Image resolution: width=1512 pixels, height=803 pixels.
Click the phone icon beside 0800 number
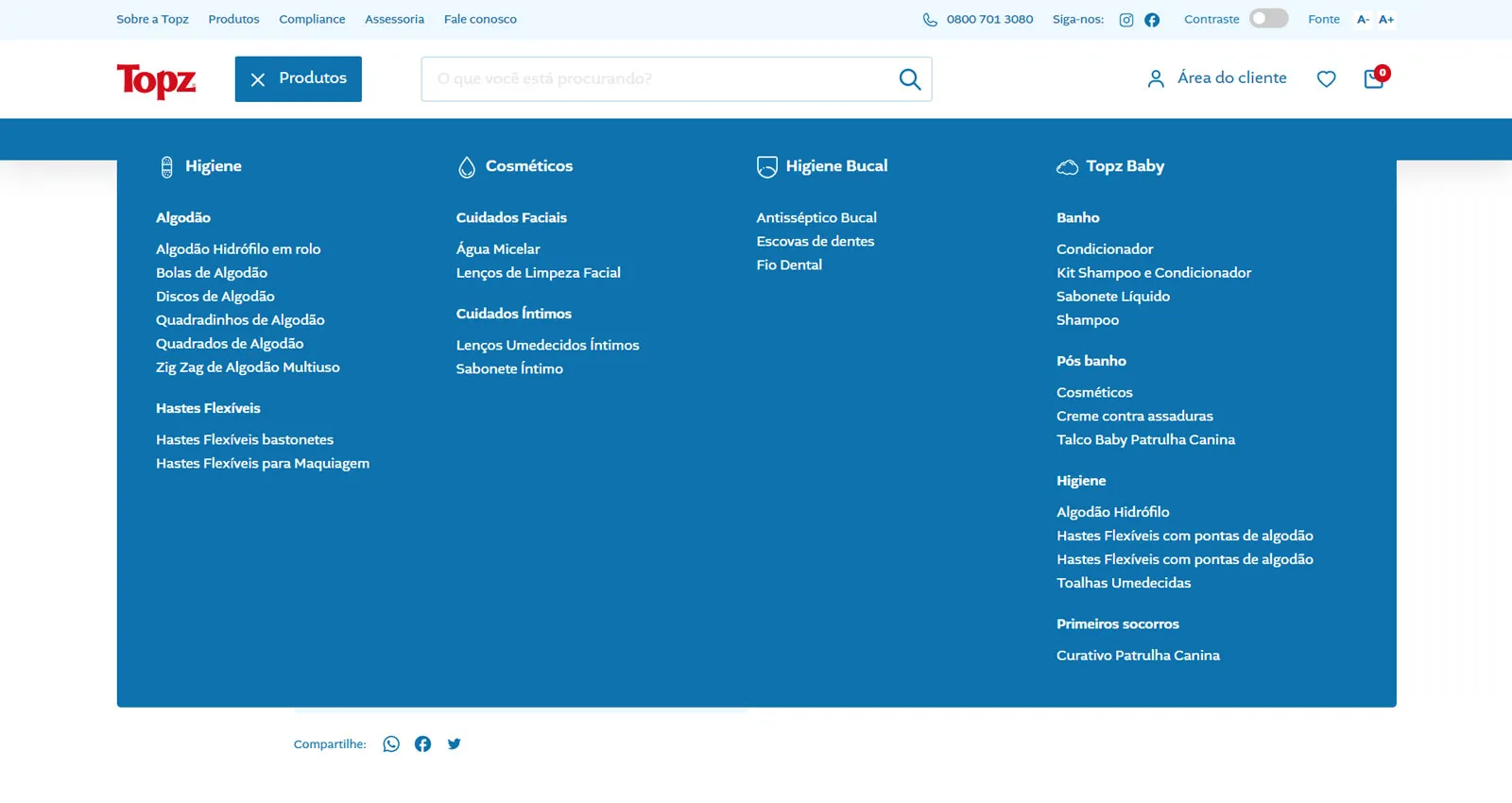click(x=930, y=19)
